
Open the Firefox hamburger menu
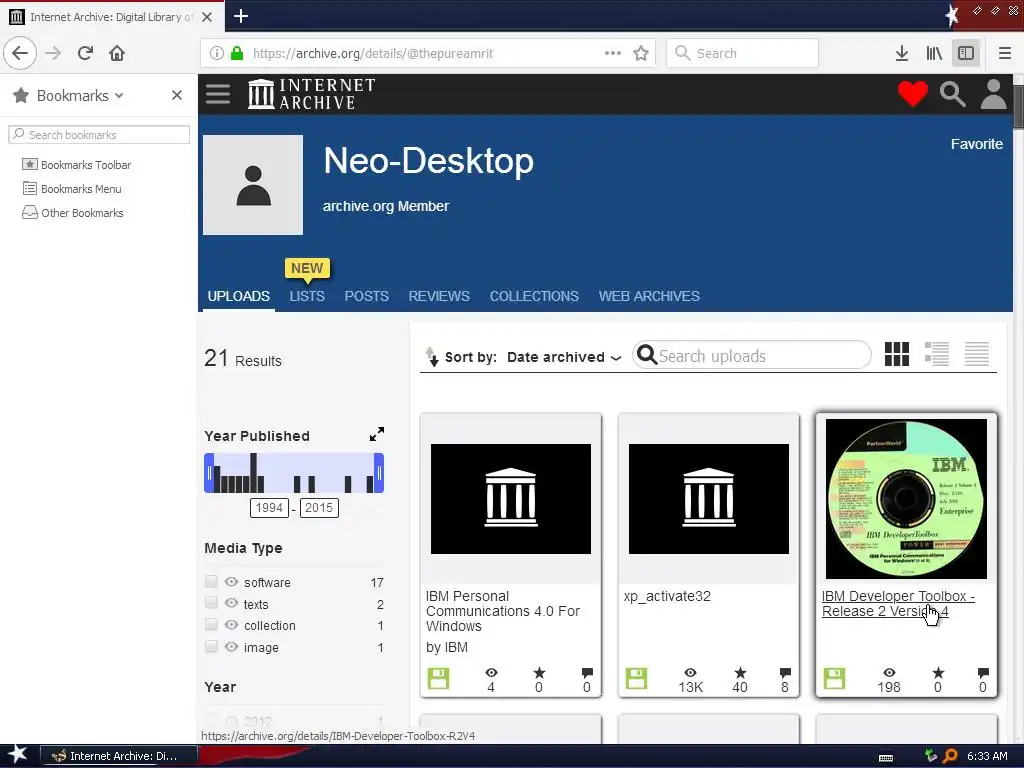(x=1005, y=53)
